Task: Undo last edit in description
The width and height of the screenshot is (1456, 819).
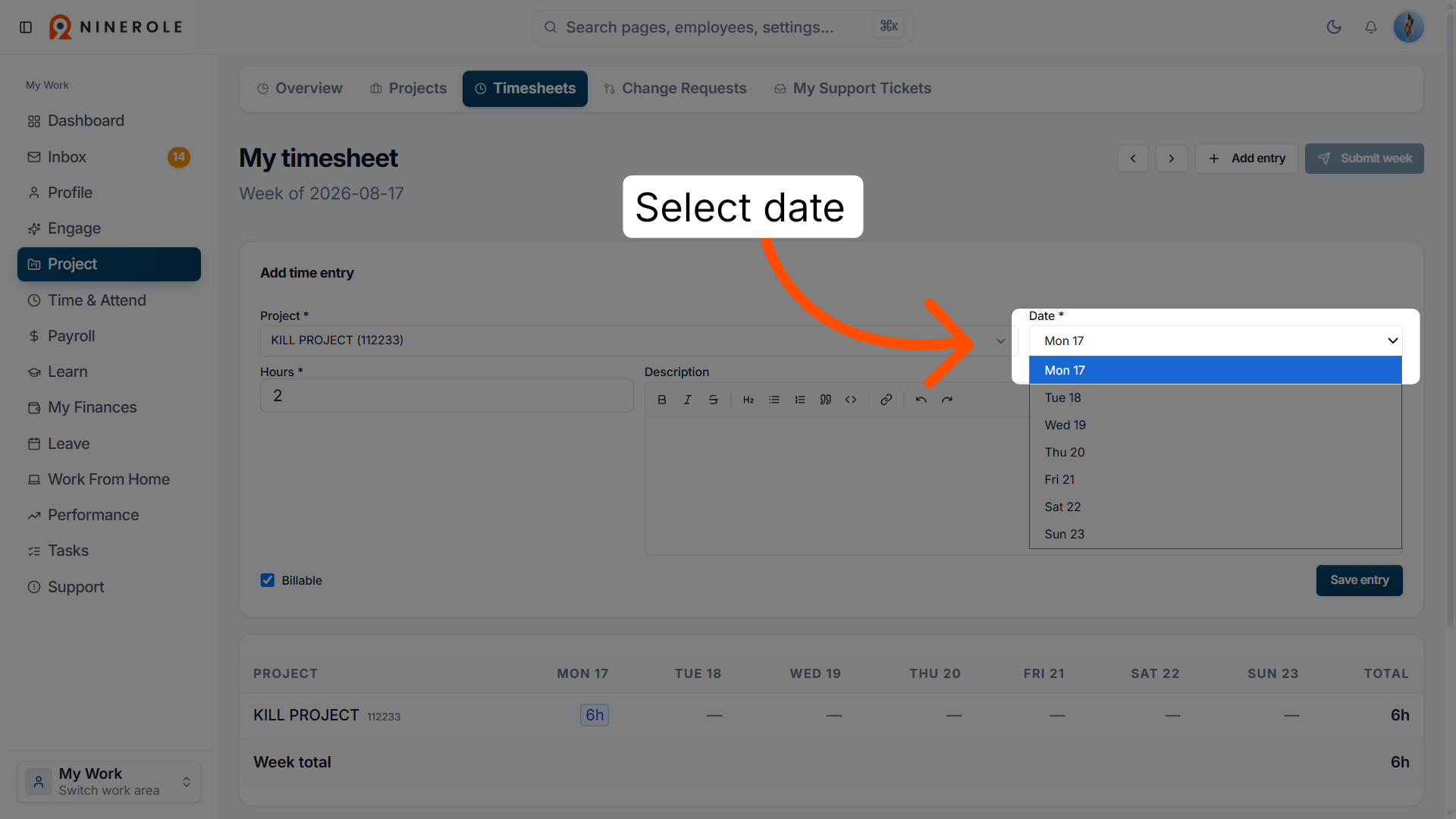Action: coord(921,400)
